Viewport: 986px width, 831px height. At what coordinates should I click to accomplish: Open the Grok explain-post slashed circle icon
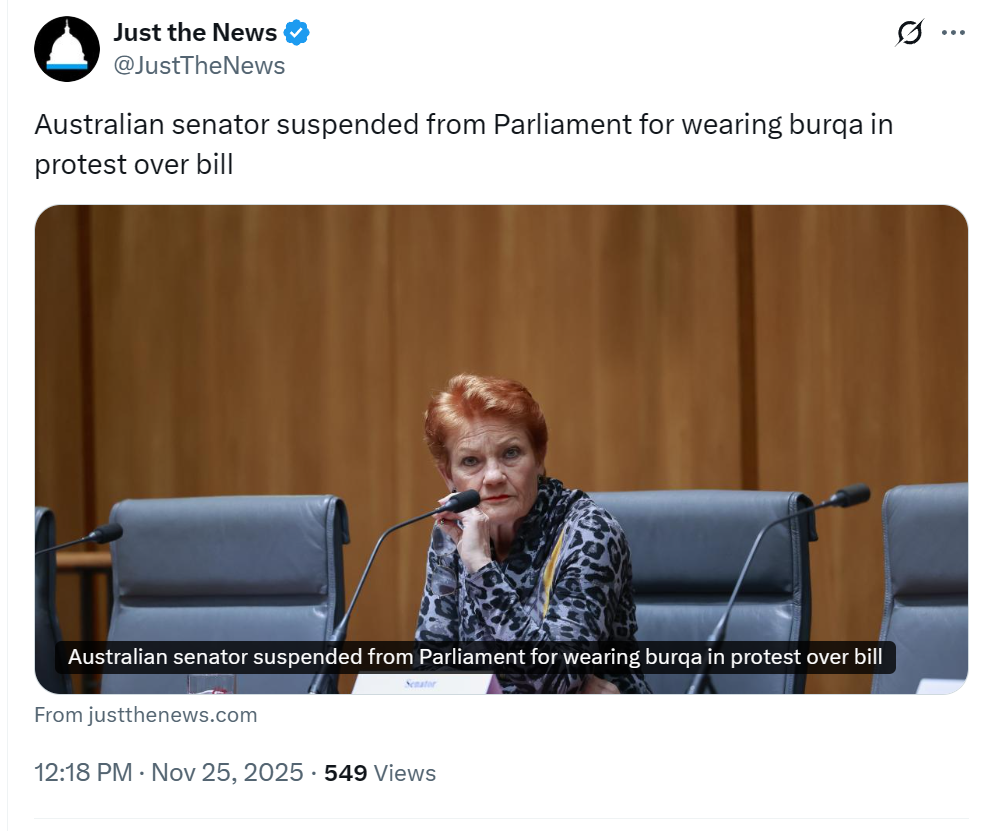pos(909,33)
